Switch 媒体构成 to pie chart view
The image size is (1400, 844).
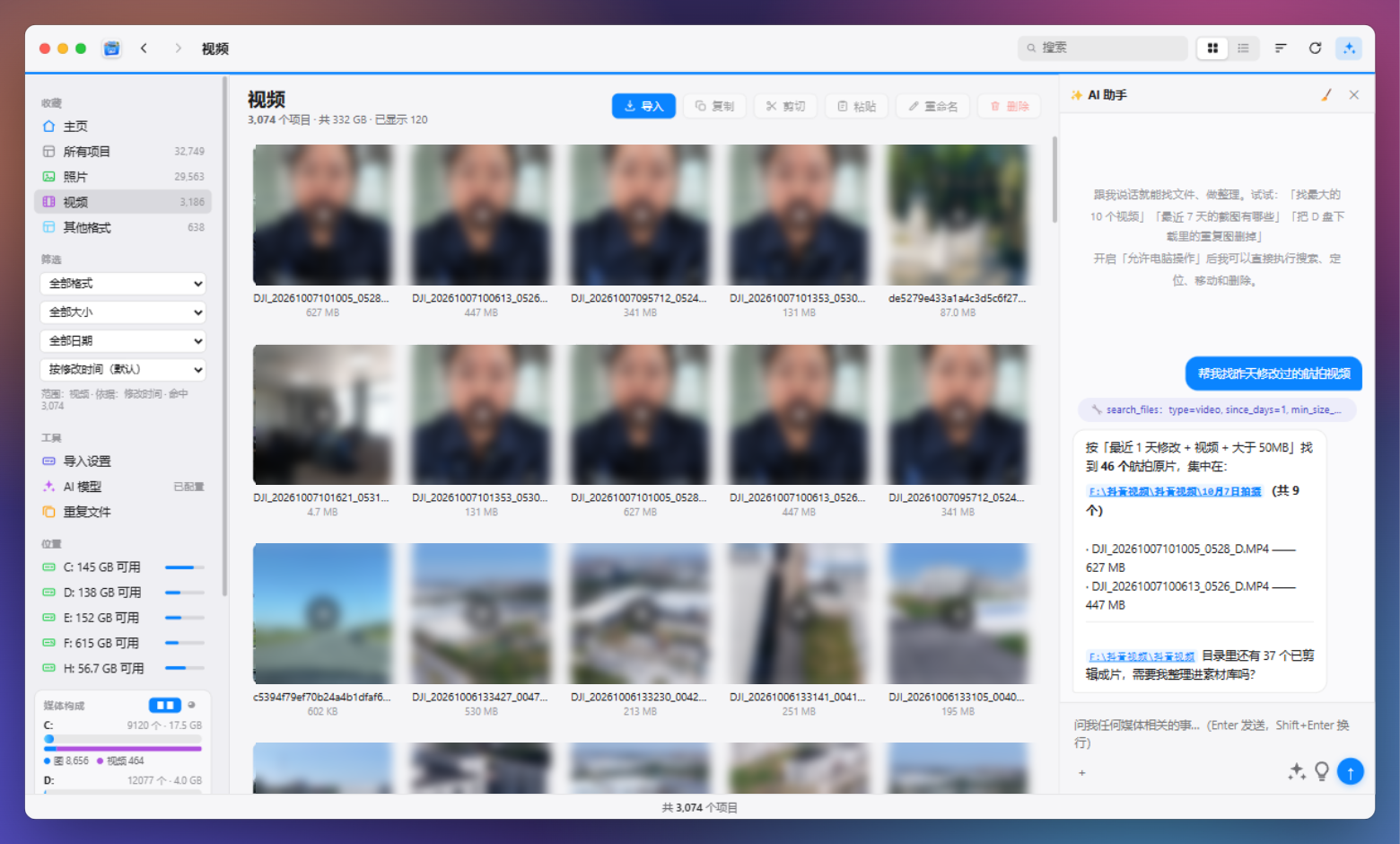click(191, 705)
